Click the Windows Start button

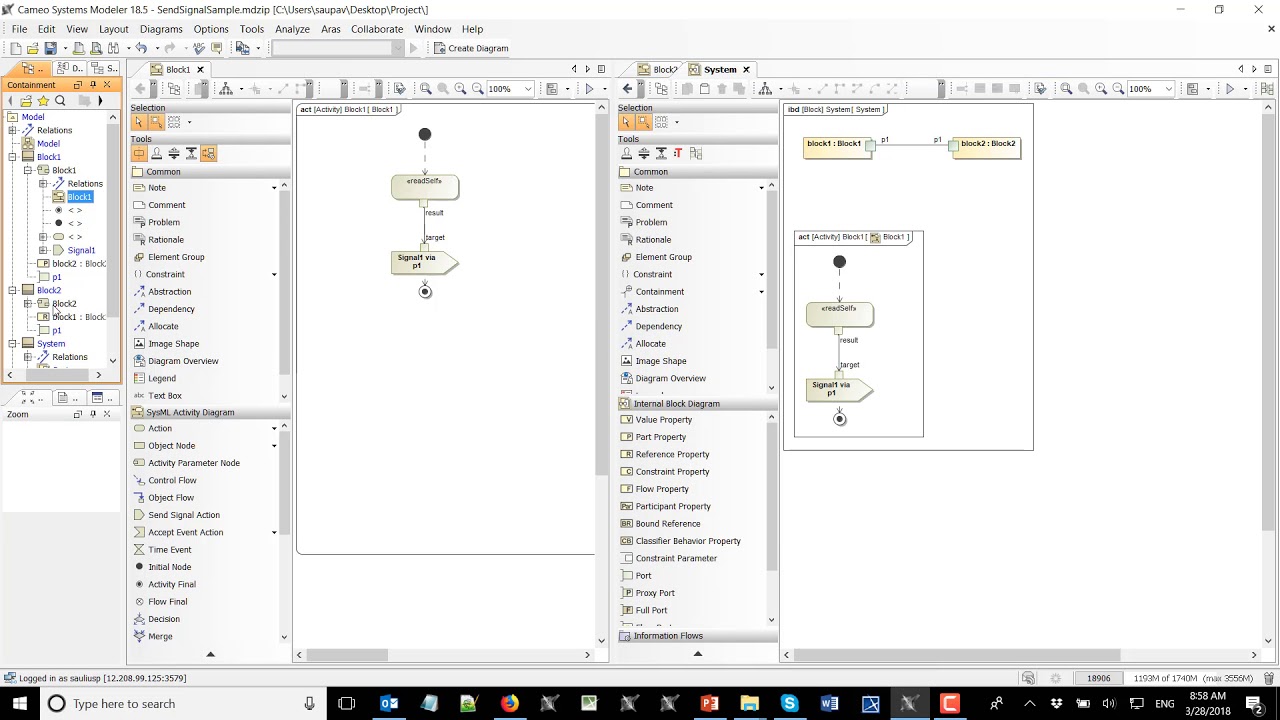20,704
